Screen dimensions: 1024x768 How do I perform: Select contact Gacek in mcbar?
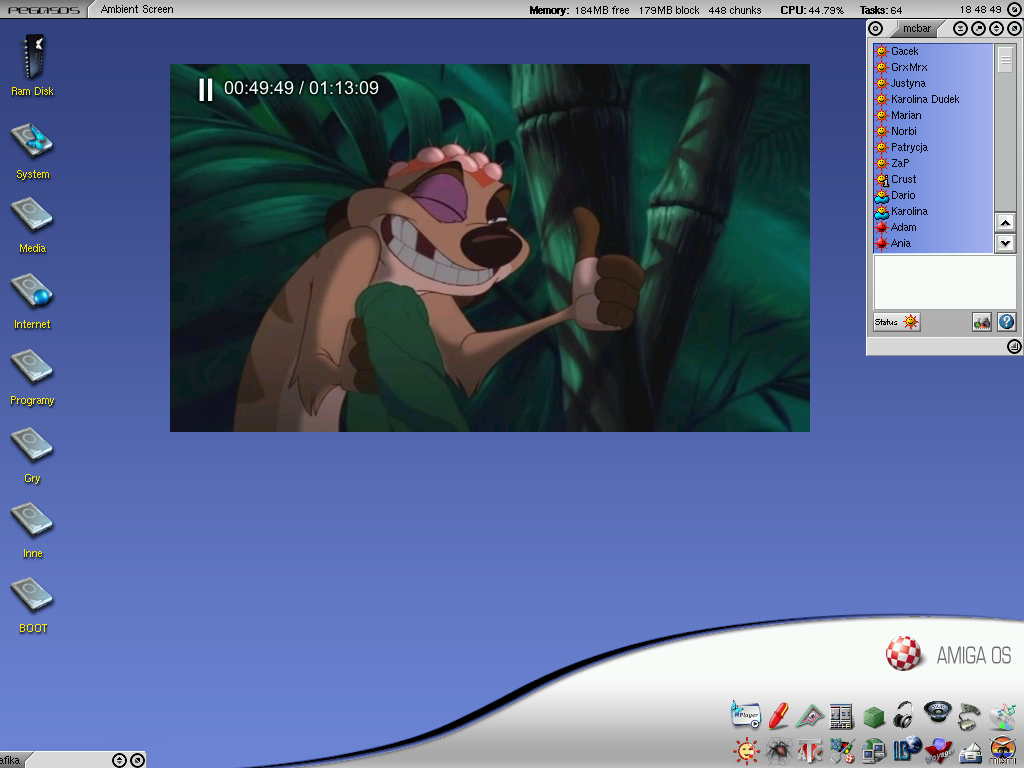933,51
